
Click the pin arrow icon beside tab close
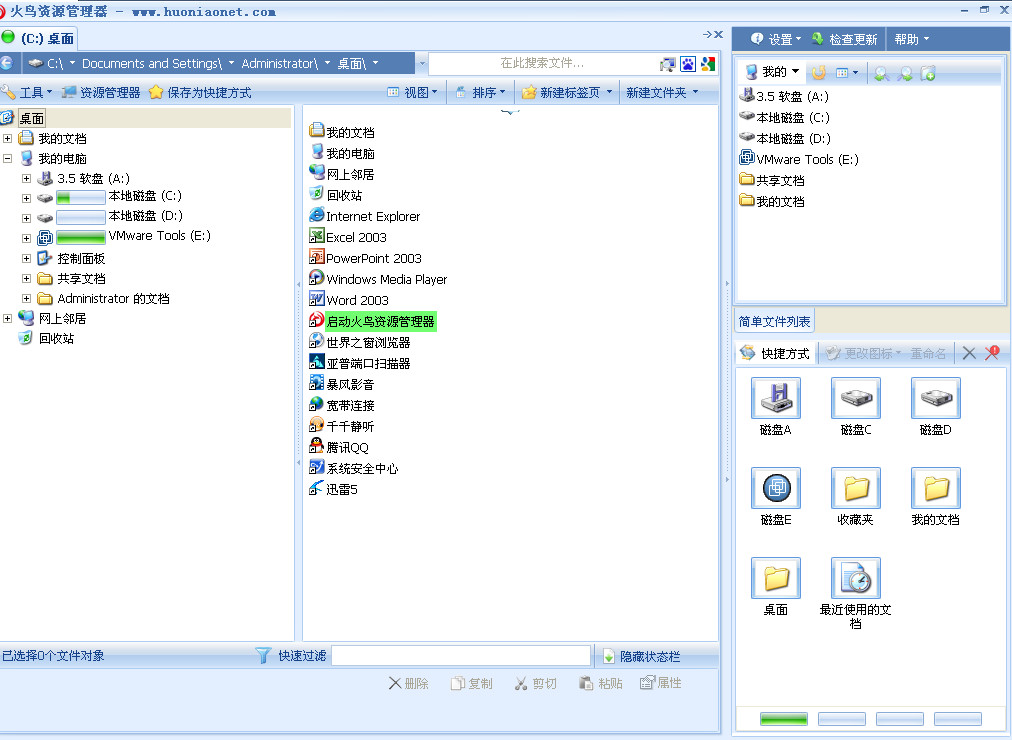[x=707, y=34]
